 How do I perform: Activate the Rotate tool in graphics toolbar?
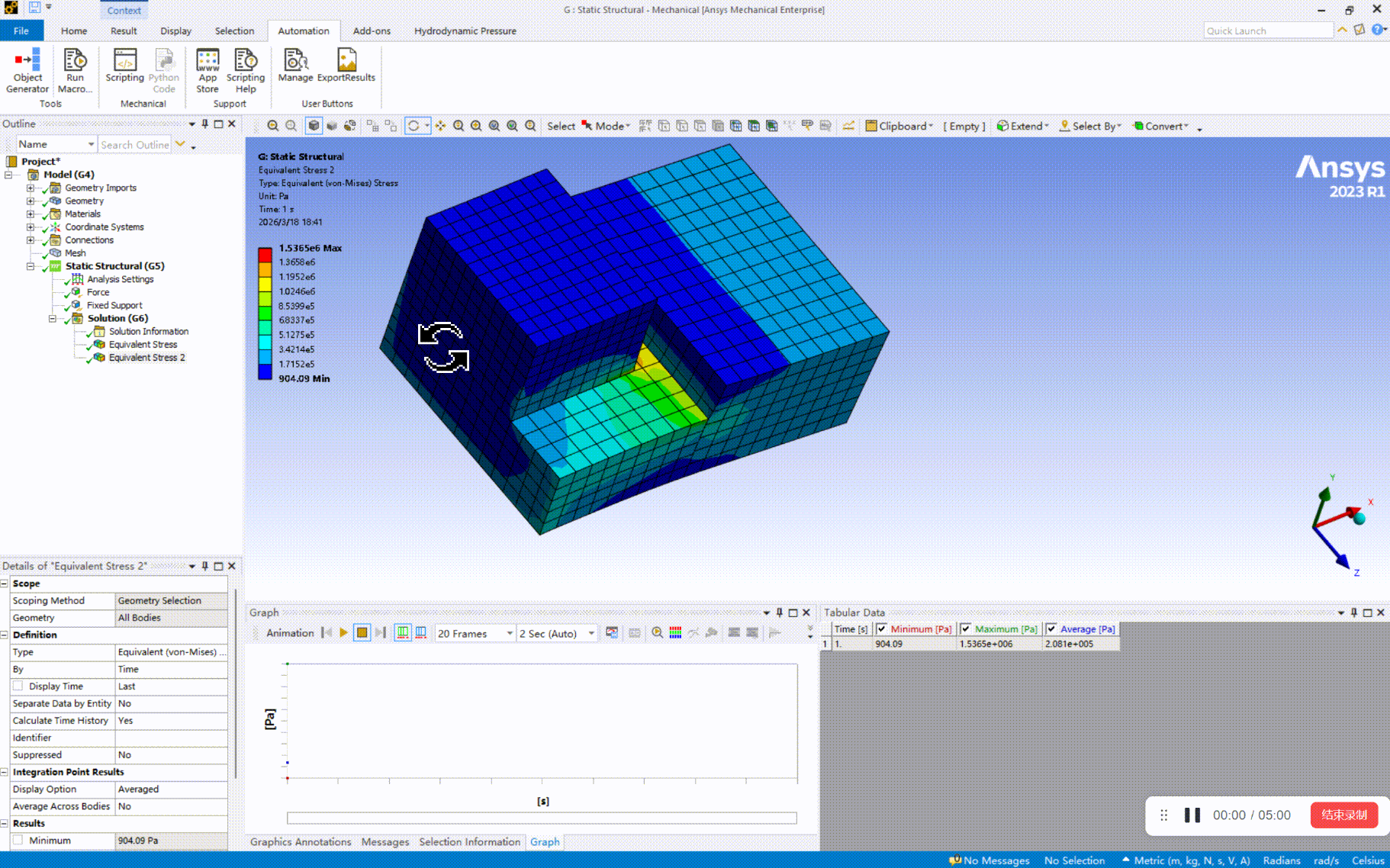click(413, 126)
